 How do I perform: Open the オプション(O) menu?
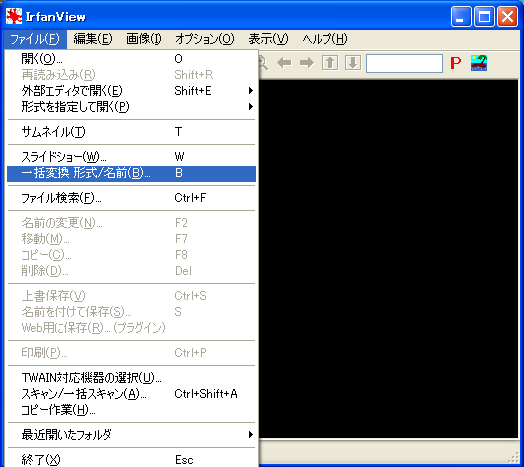point(205,39)
